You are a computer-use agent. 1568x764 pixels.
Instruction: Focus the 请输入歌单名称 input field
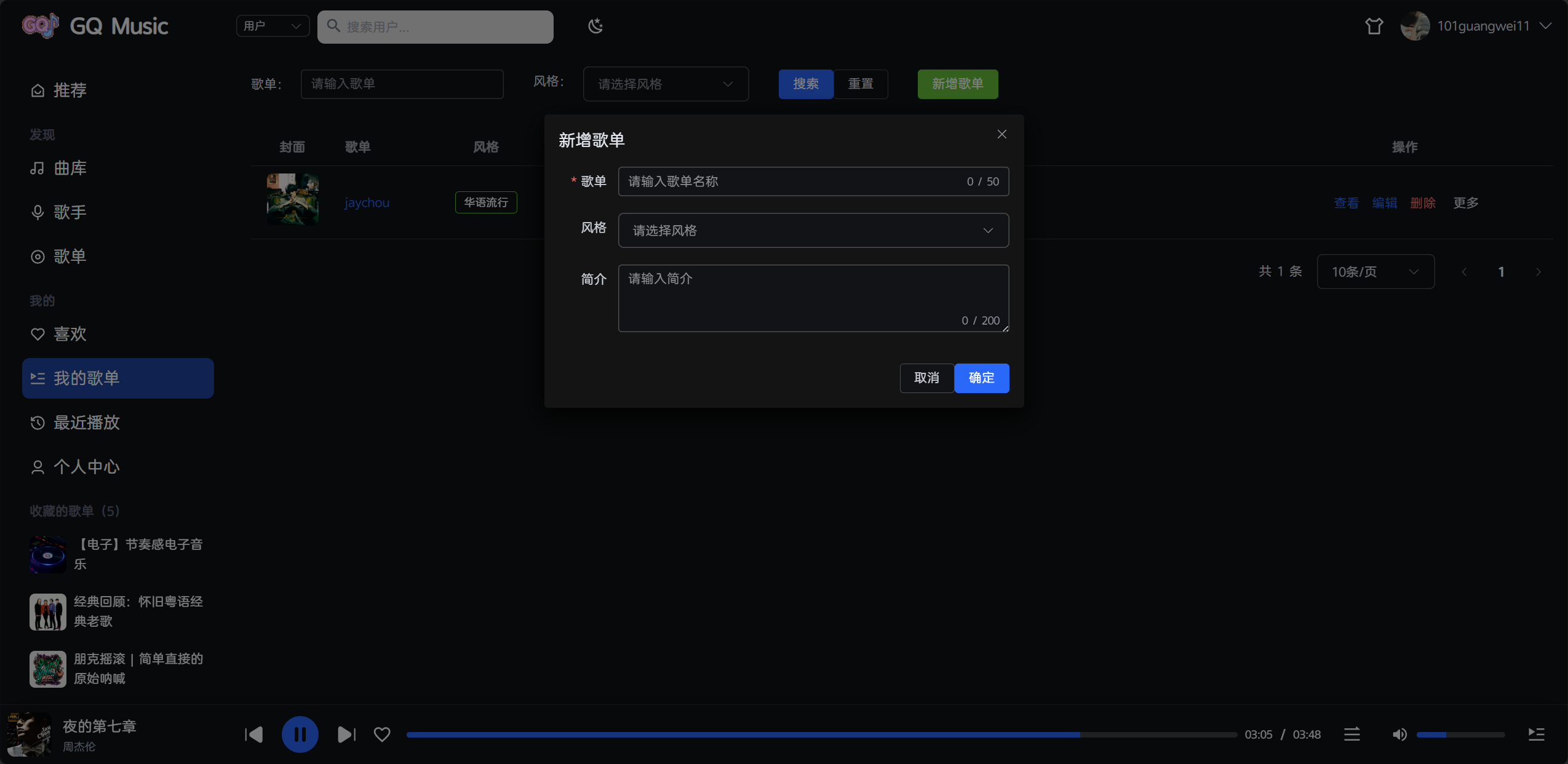794,181
